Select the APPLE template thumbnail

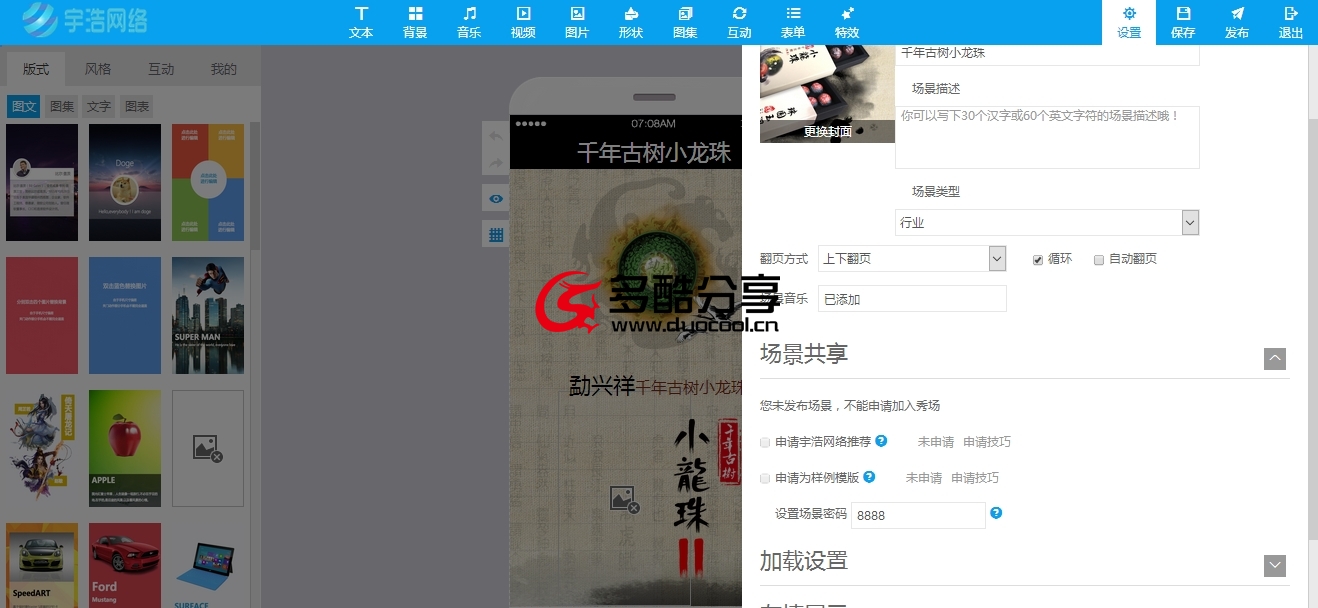click(125, 448)
